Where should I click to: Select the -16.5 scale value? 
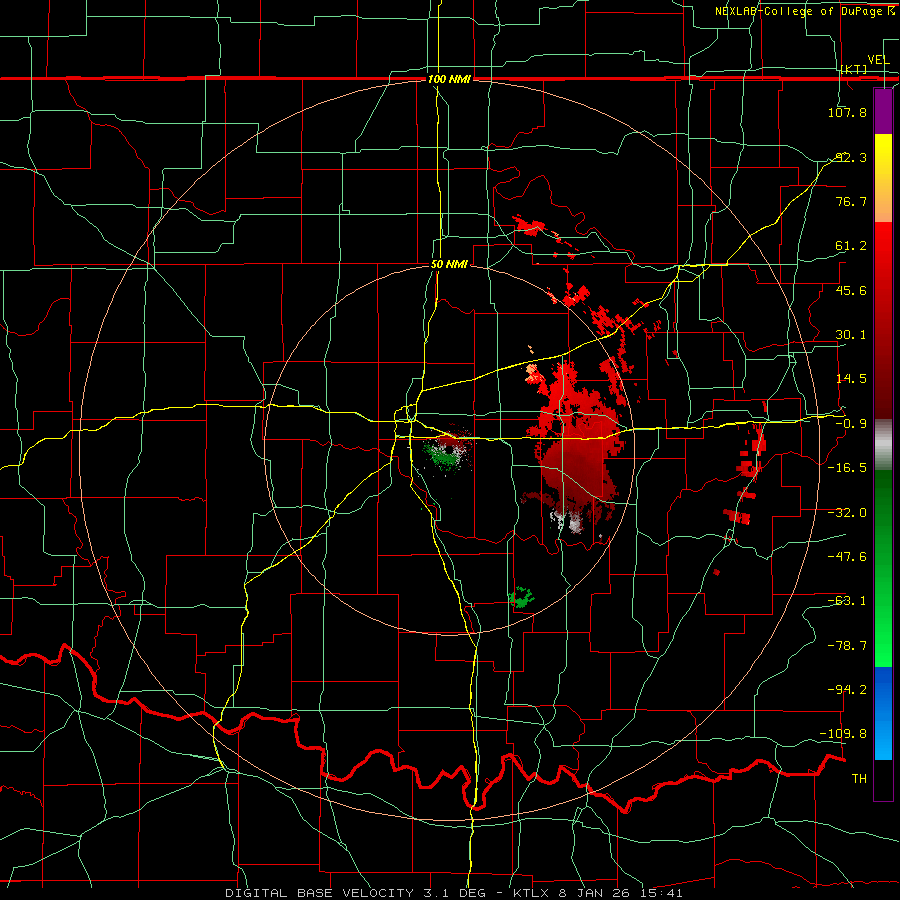tap(847, 467)
